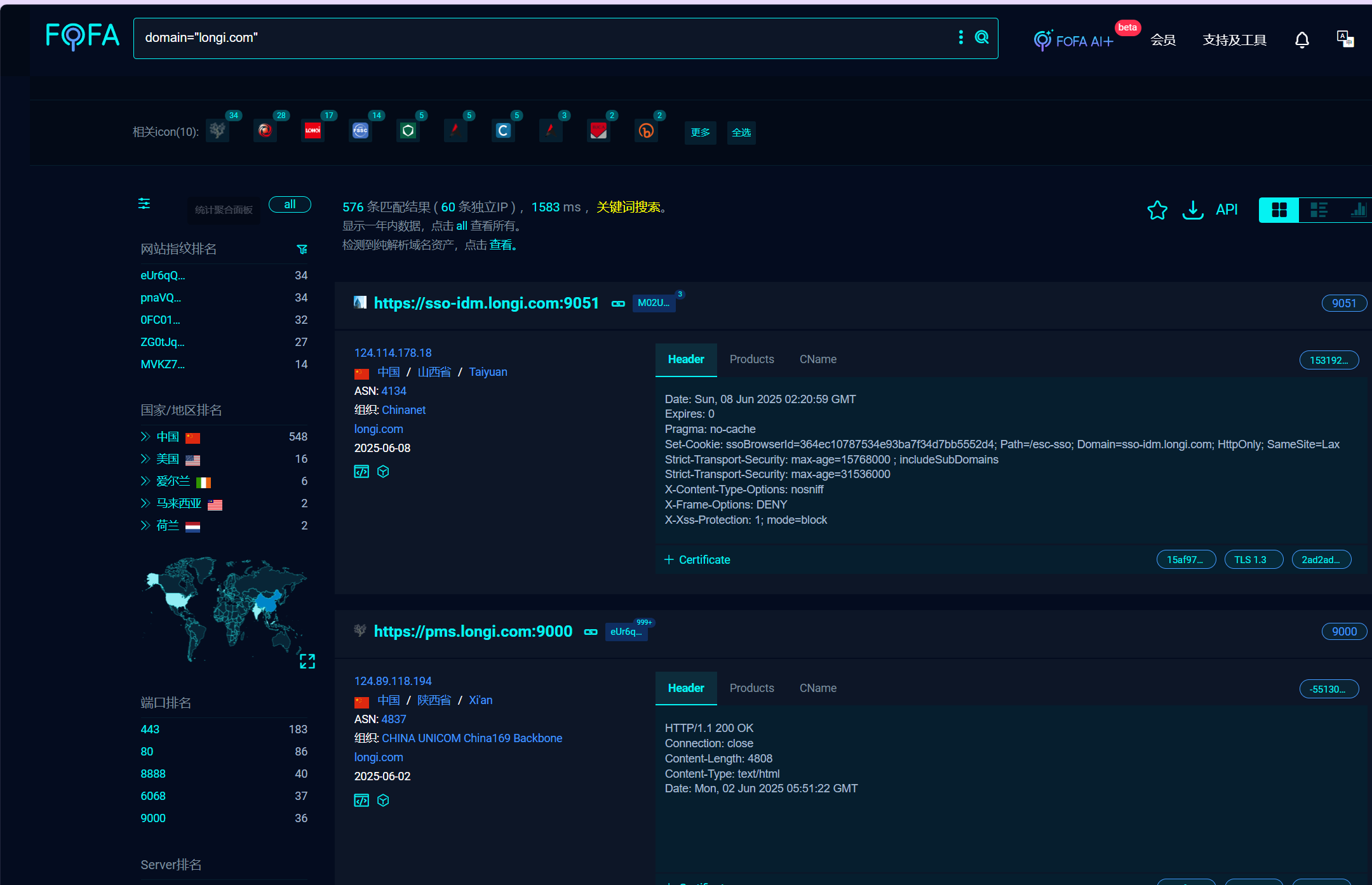
Task: Switch to the list view layout
Action: (1319, 210)
